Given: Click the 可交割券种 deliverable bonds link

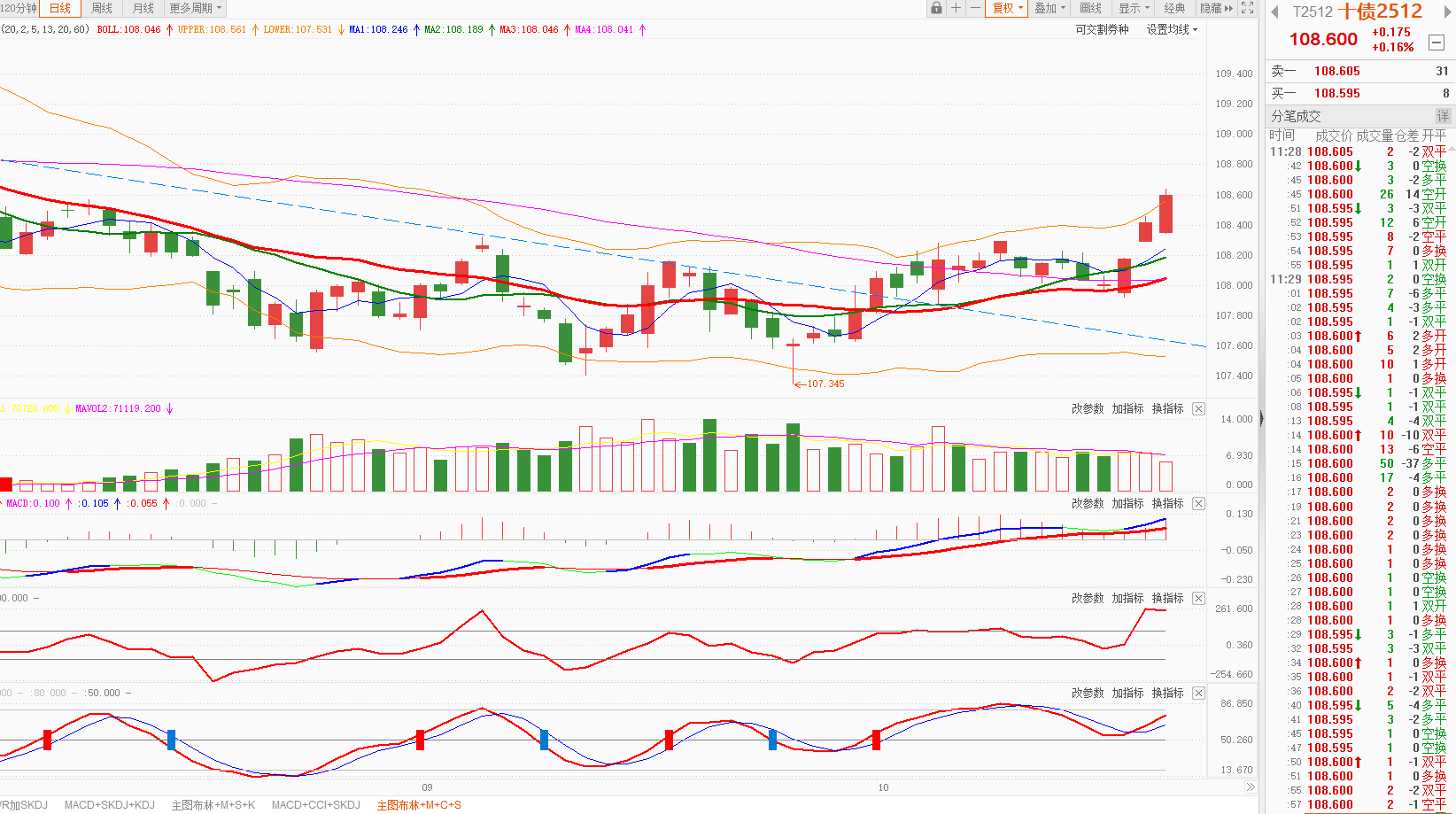Looking at the screenshot, I should click(x=1102, y=29).
